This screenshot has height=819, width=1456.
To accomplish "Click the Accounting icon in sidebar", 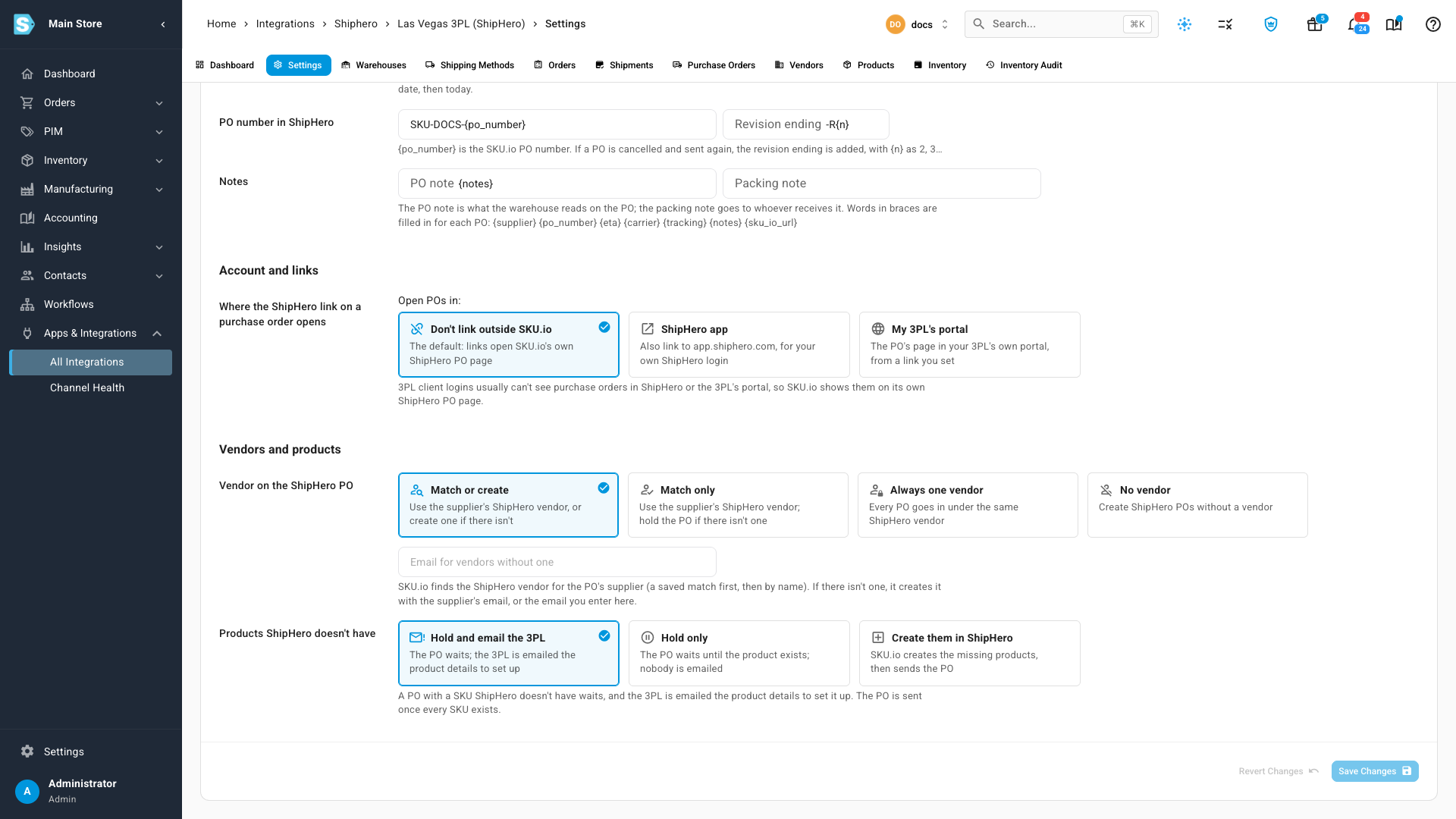I will (x=27, y=218).
